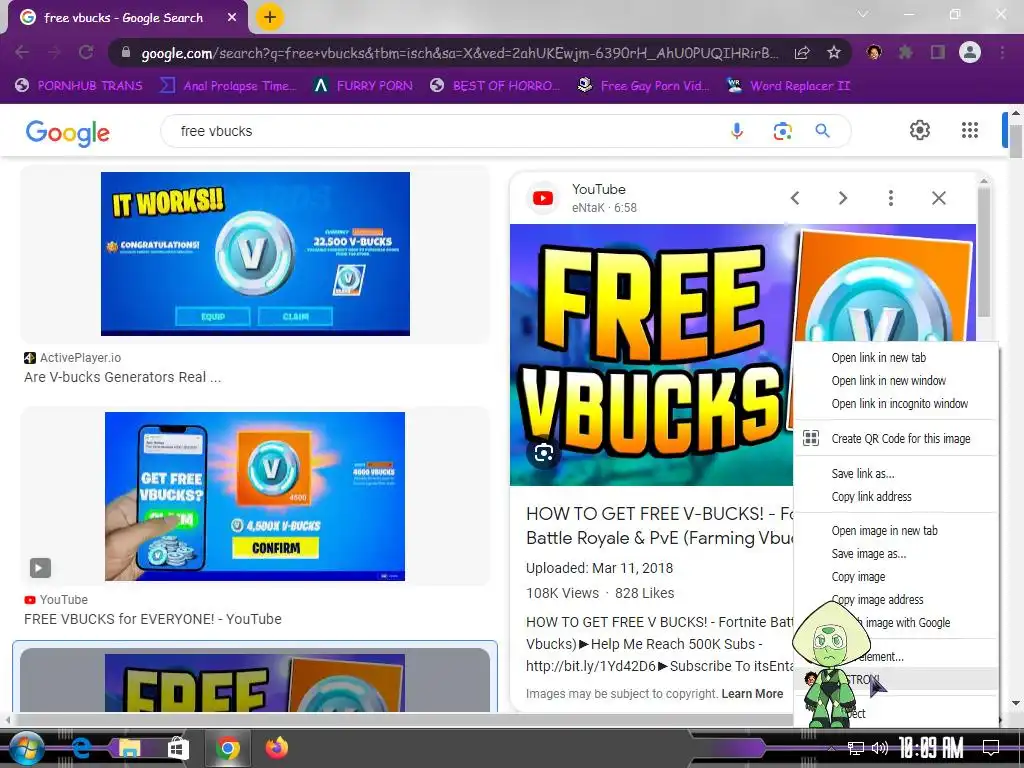This screenshot has height=768, width=1024.
Task: Click the share page icon in address bar
Action: point(802,53)
